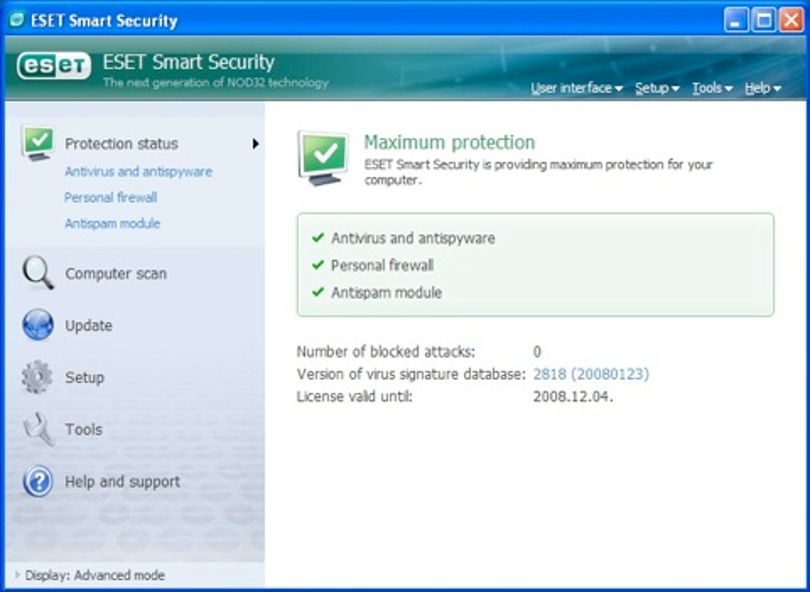Open the User interface dropdown menu

tap(577, 88)
